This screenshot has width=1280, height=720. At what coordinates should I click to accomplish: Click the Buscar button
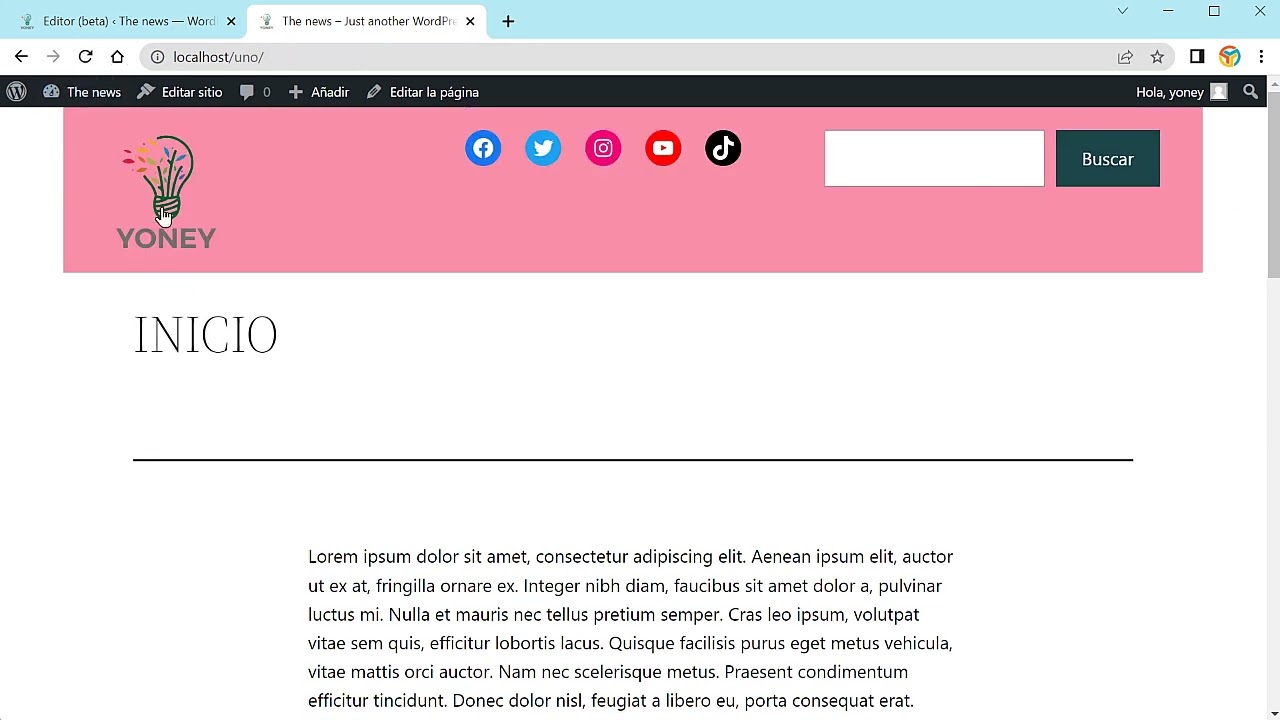tap(1108, 159)
